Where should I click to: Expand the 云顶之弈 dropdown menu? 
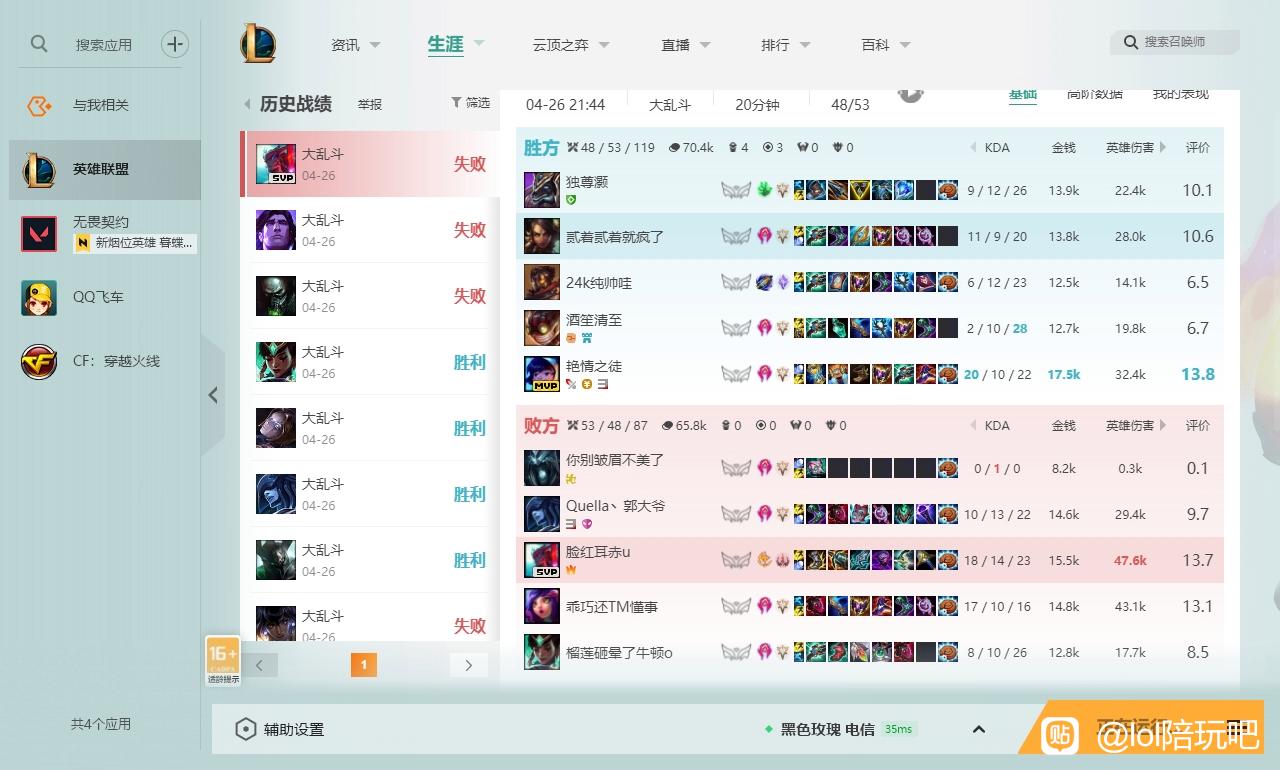(604, 45)
